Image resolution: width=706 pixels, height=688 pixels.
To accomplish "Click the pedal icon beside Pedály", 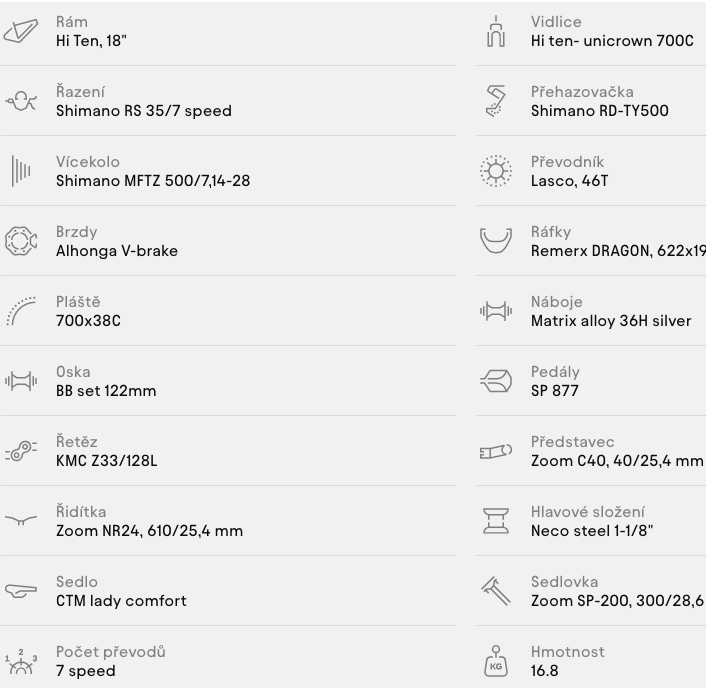I will 496,381.
